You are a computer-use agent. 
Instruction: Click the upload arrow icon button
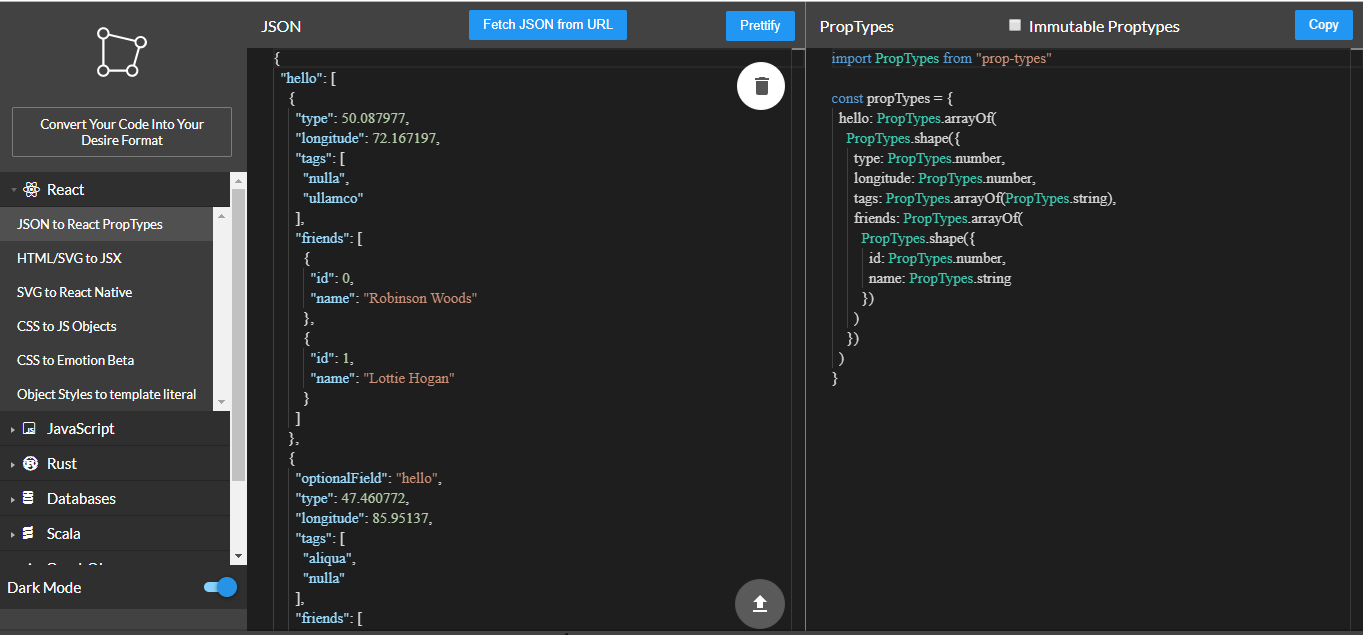(760, 603)
